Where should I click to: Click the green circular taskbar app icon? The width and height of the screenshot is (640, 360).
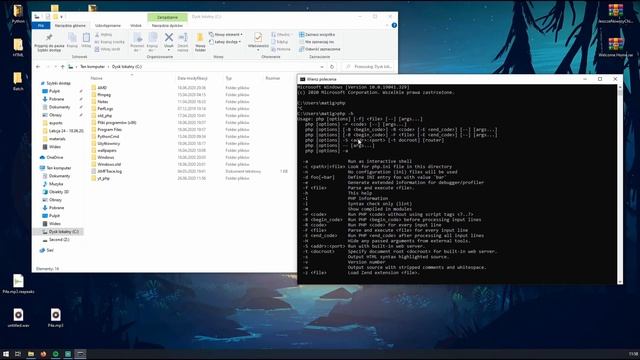56,354
